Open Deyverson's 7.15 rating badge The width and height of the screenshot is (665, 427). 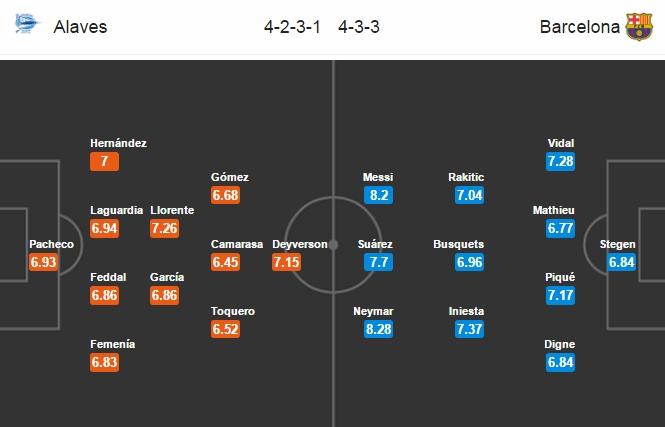click(x=288, y=263)
